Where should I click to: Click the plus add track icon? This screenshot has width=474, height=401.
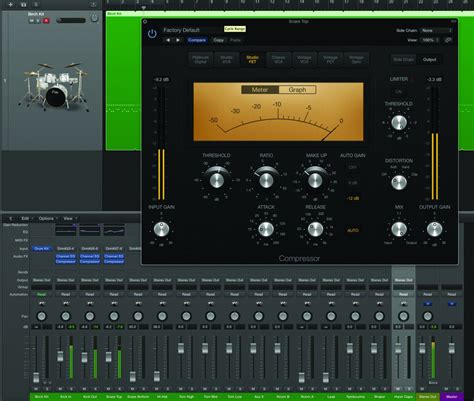click(11, 4)
